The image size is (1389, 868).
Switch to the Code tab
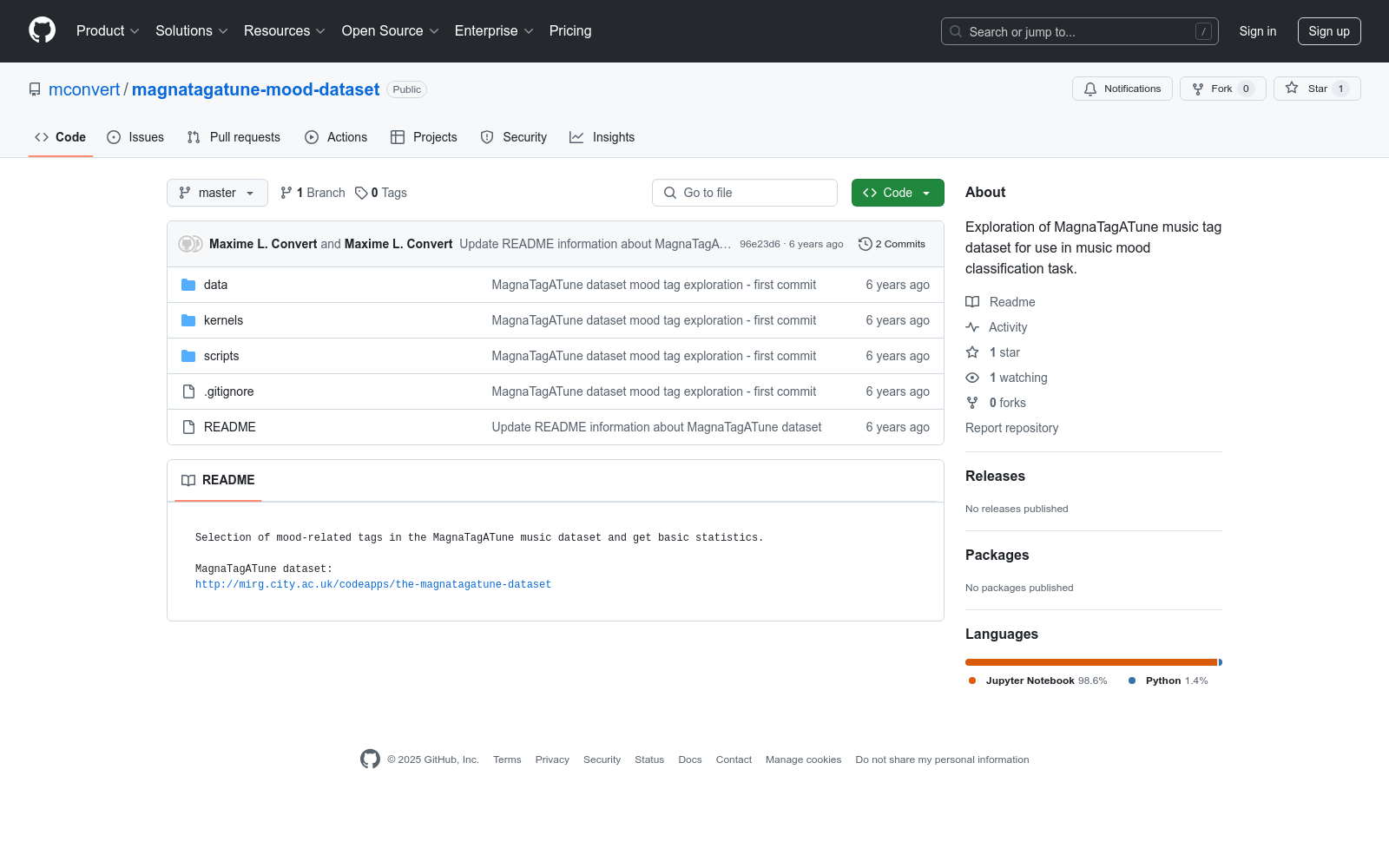click(61, 137)
